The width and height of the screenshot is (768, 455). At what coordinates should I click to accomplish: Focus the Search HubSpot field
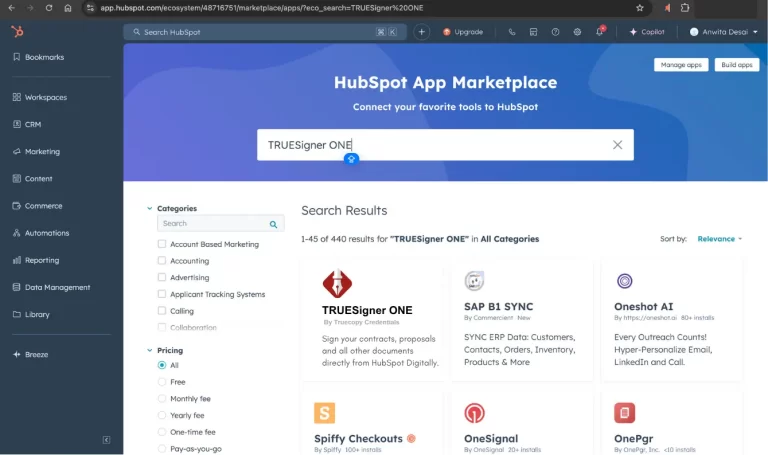tap(264, 32)
